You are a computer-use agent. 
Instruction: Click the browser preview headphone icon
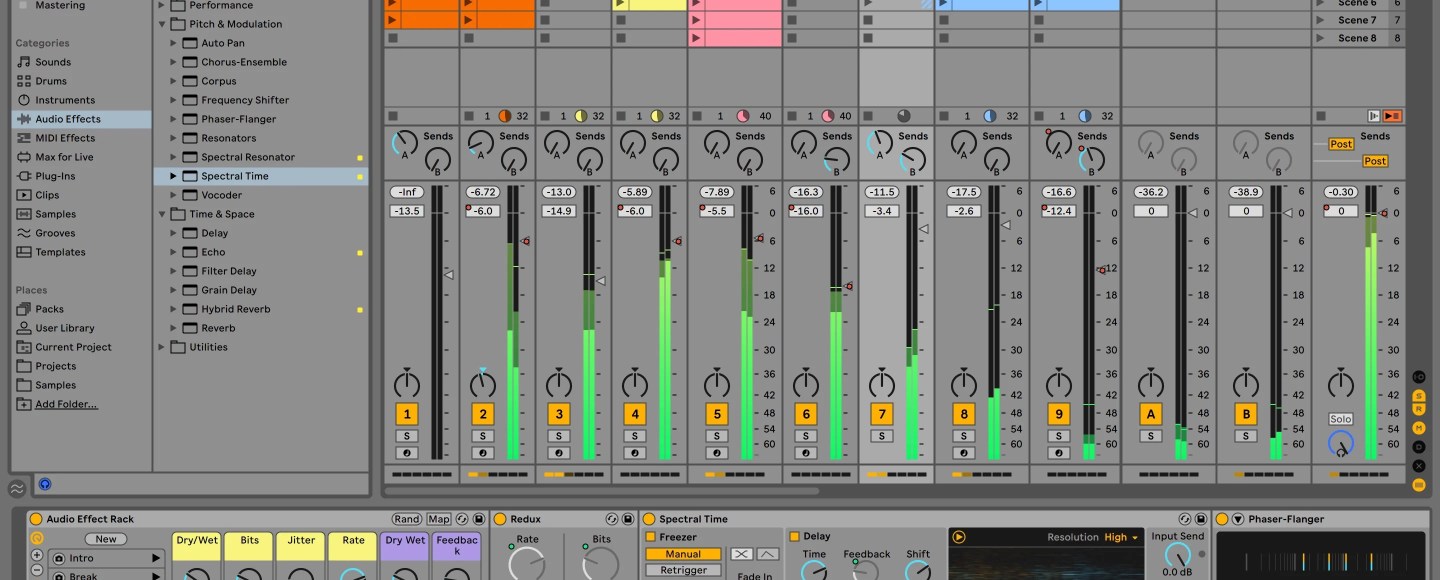click(45, 484)
